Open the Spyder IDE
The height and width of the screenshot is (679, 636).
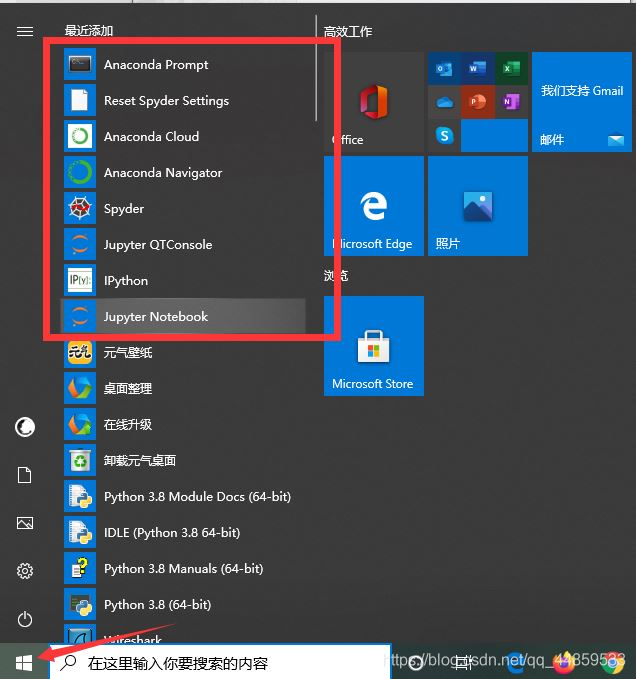(x=124, y=209)
